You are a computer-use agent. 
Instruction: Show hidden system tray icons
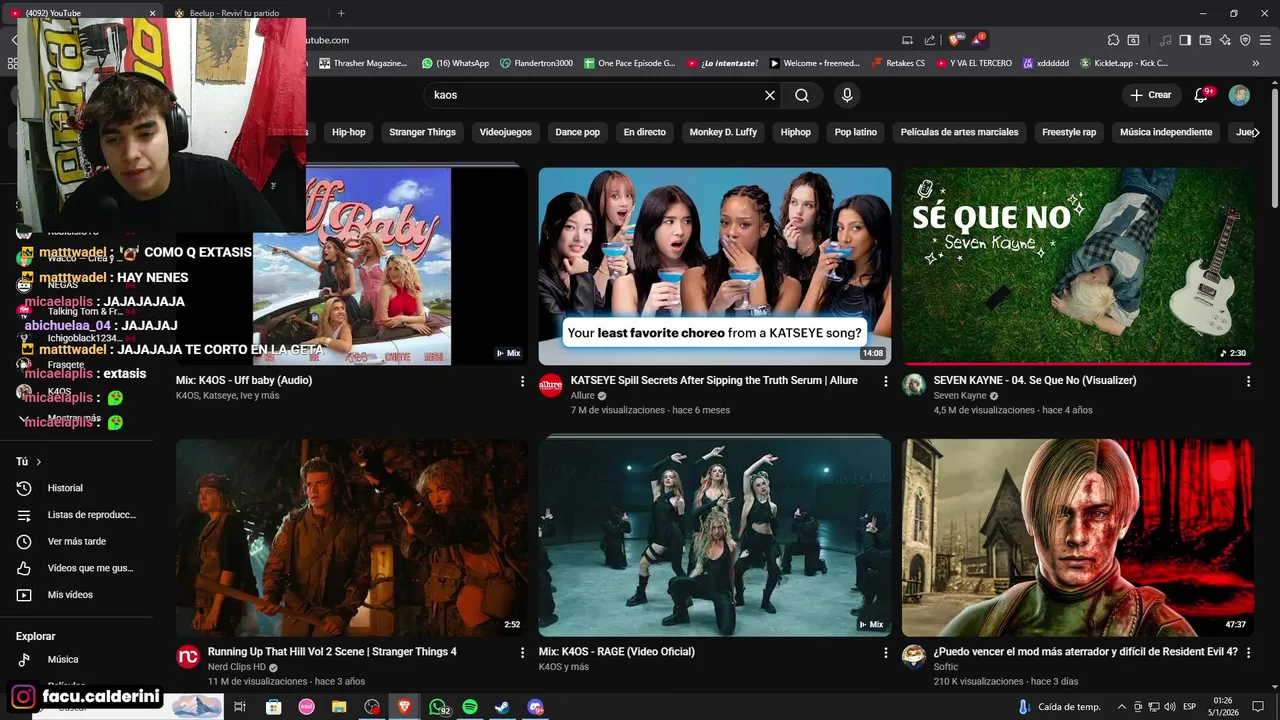click(1121, 707)
